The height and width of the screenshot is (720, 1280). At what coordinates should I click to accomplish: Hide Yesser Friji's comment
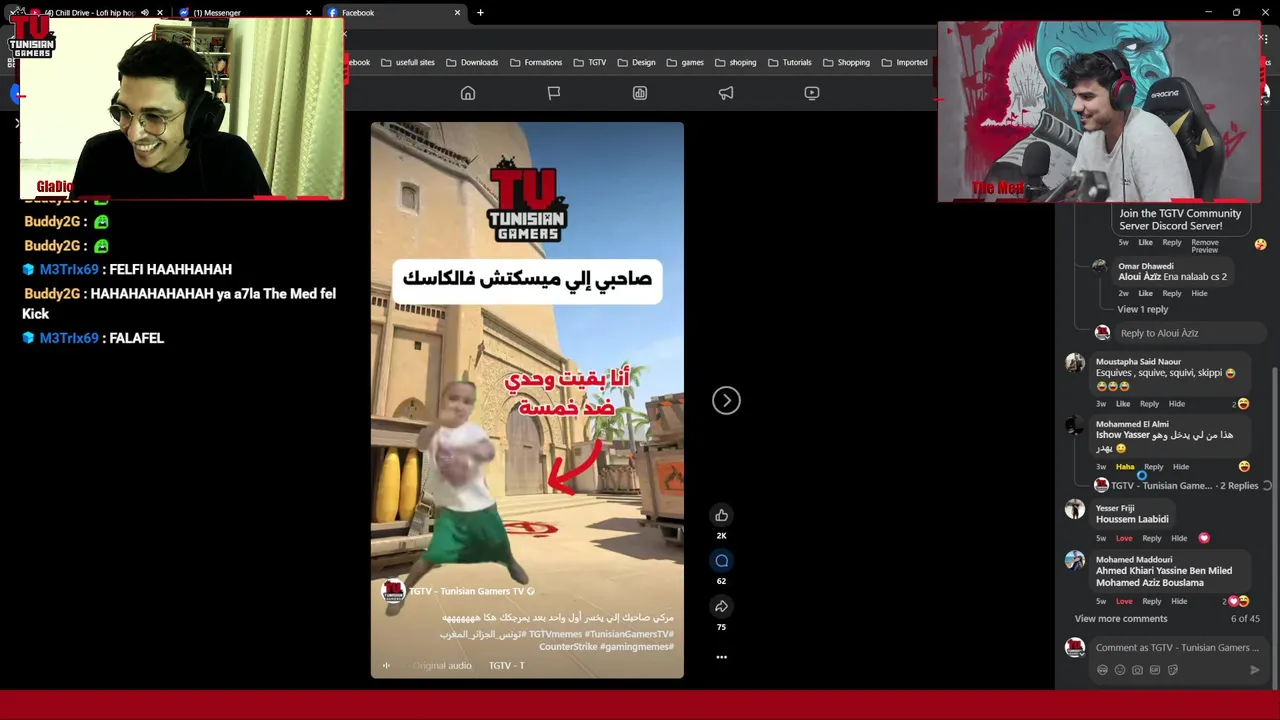(1179, 538)
